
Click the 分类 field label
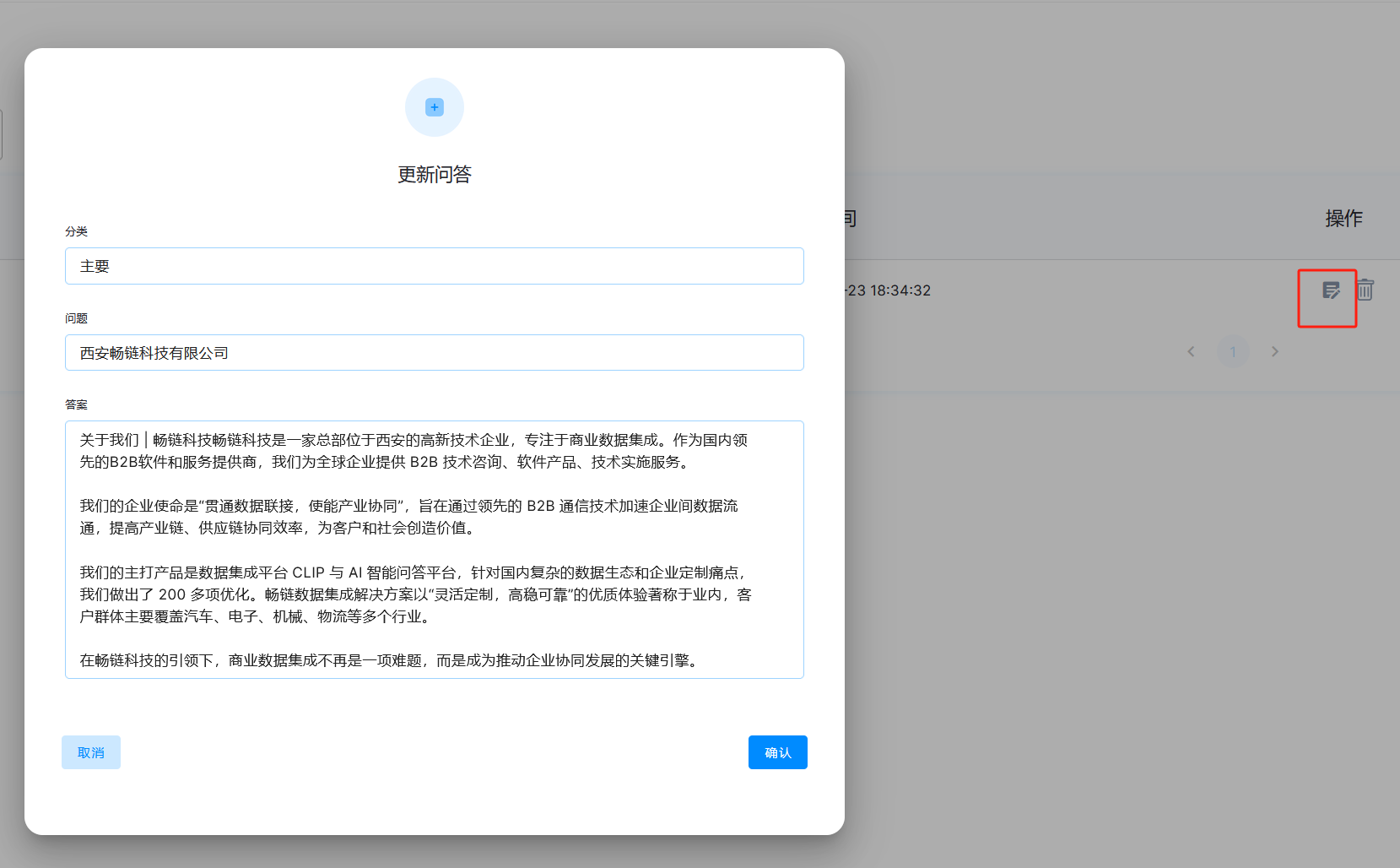pos(76,231)
